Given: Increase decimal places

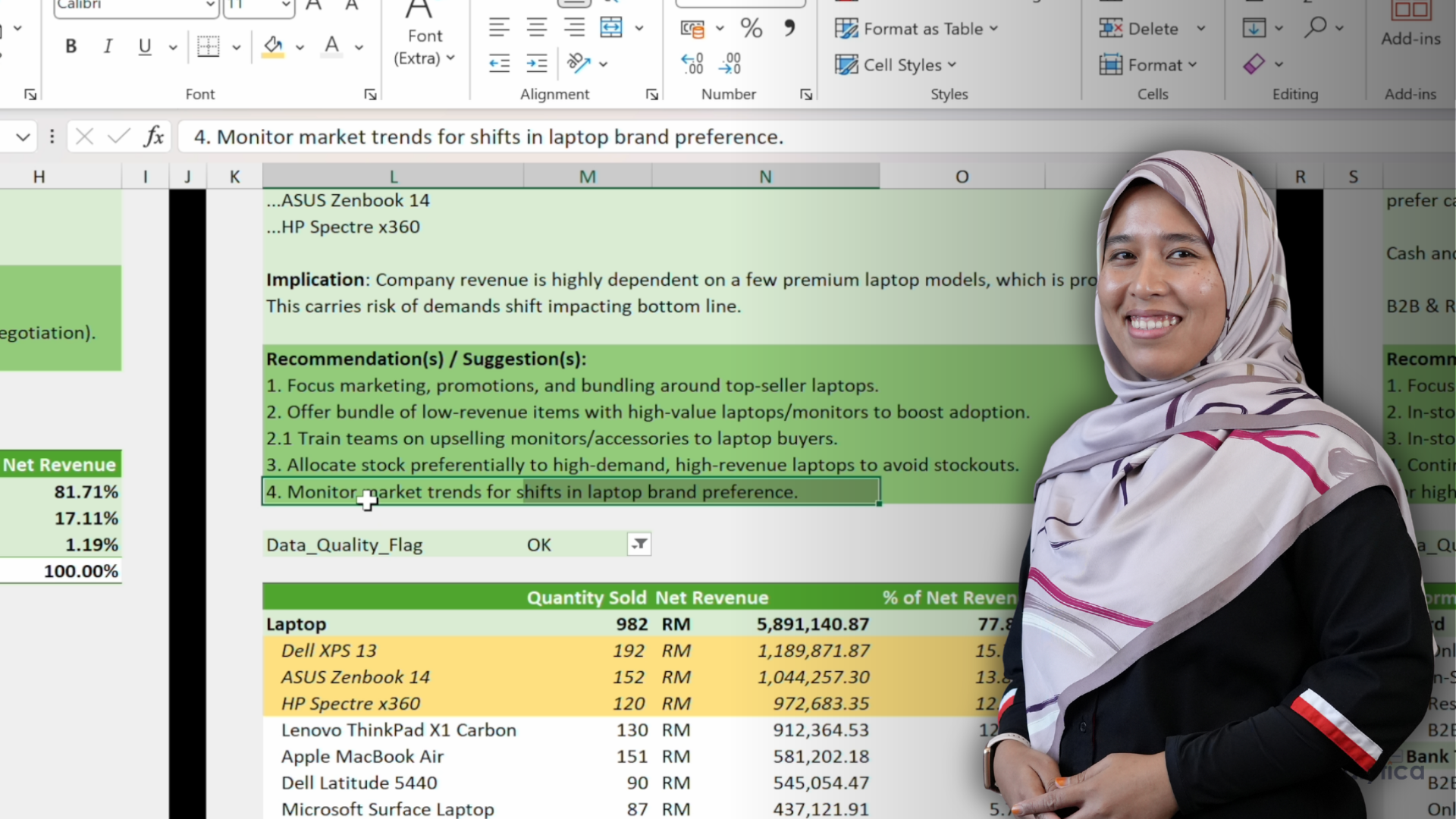Looking at the screenshot, I should pos(692,64).
